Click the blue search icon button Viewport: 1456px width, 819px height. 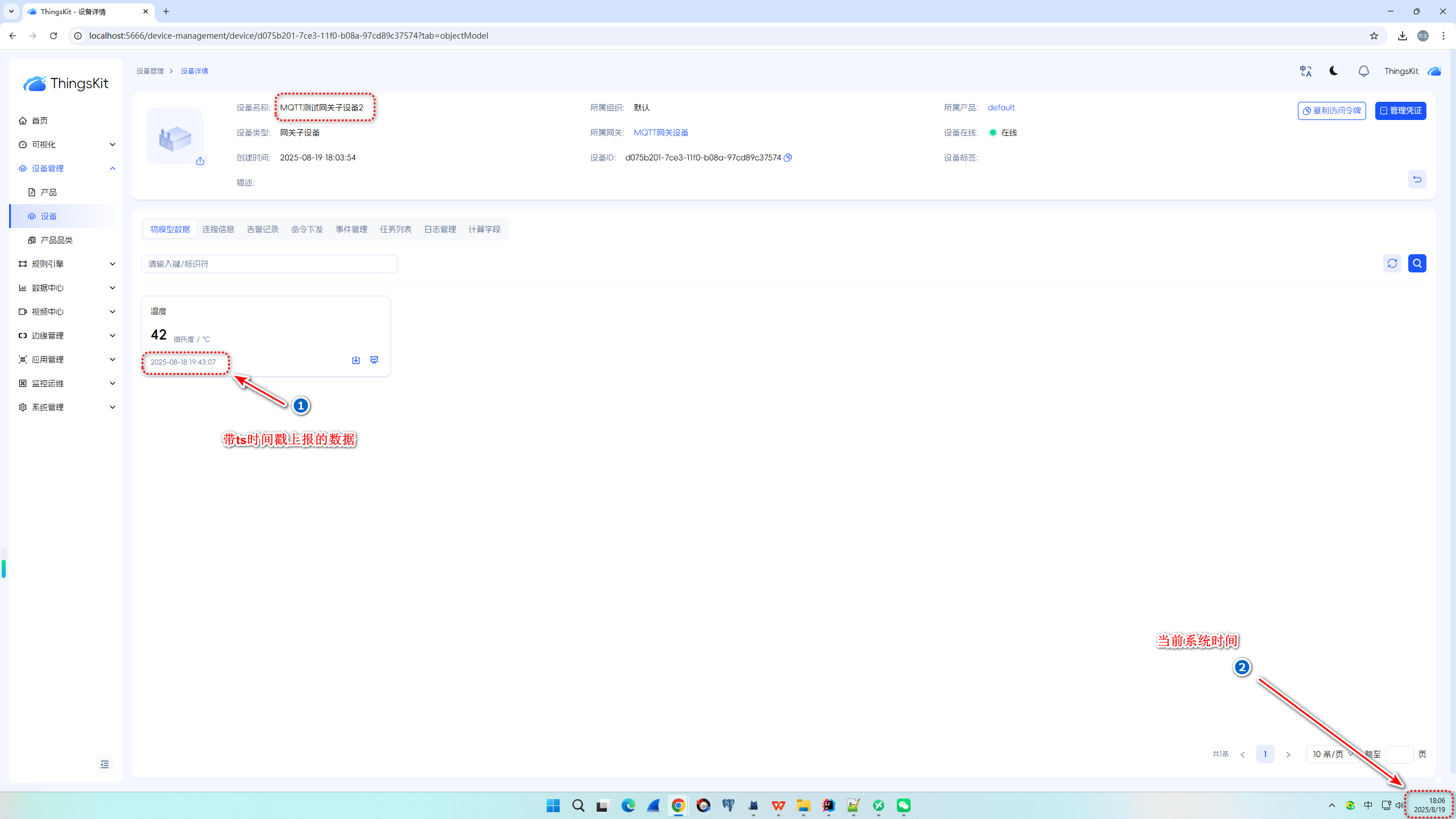(x=1417, y=263)
